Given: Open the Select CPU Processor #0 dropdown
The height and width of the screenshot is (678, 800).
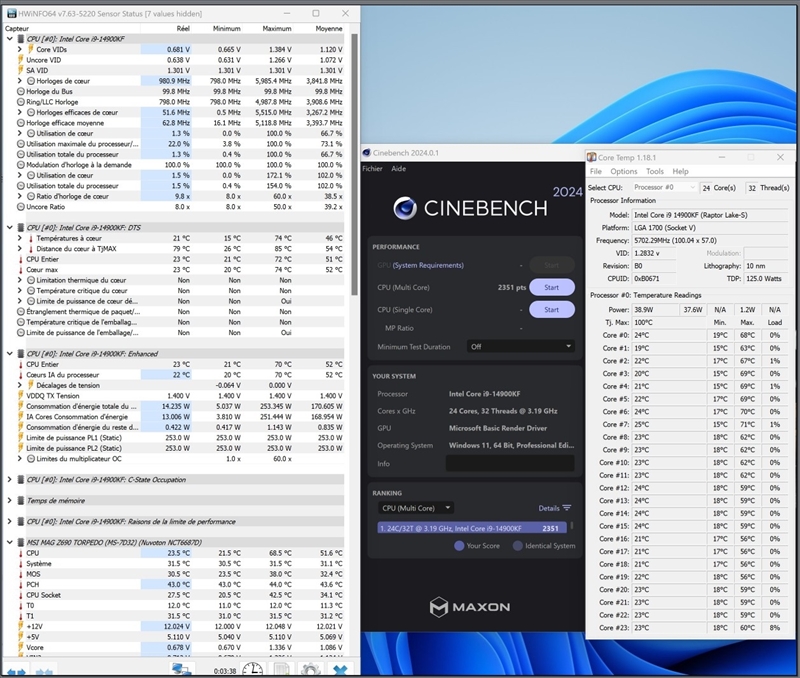Looking at the screenshot, I should (664, 187).
